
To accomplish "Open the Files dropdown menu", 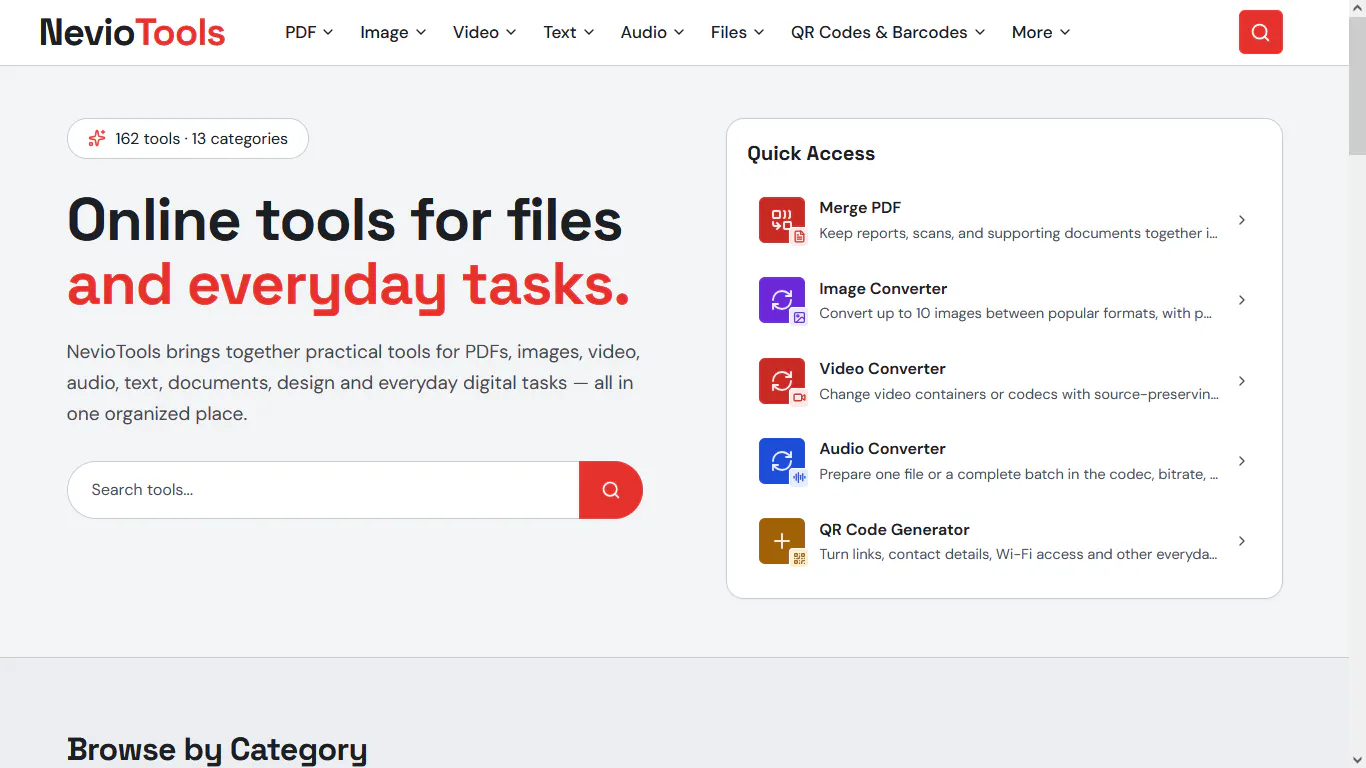I will click(738, 32).
